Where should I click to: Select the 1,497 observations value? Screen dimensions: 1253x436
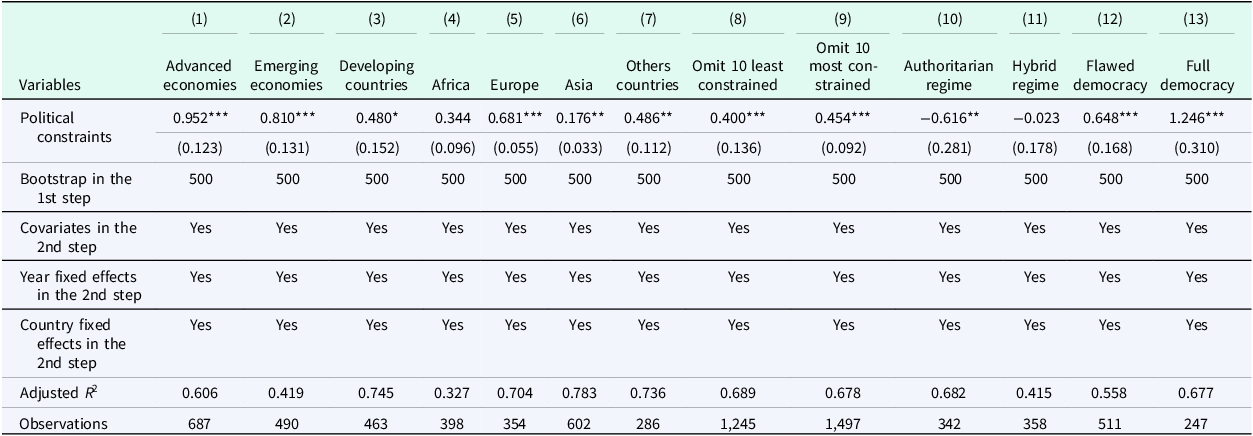844,424
